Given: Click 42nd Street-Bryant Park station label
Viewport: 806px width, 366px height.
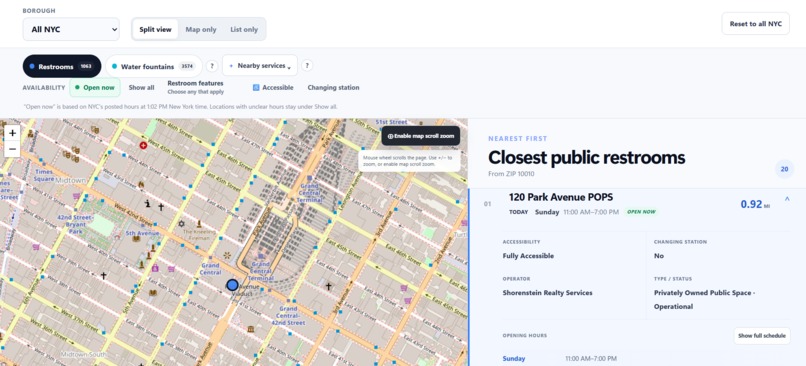Looking at the screenshot, I should 76,224.
